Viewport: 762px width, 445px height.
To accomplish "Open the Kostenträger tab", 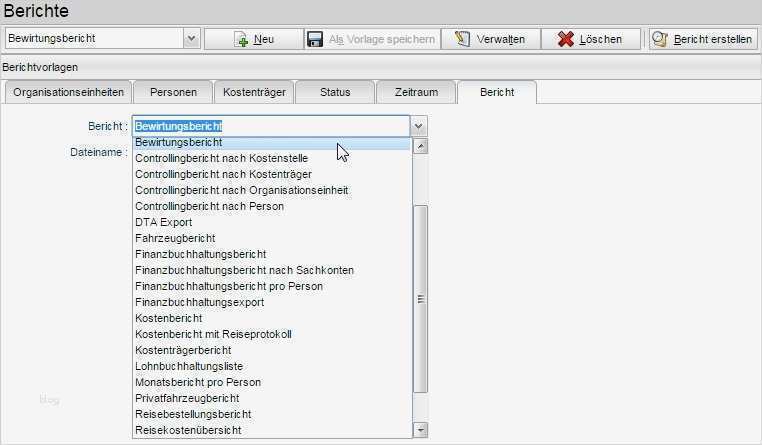I will (x=254, y=92).
